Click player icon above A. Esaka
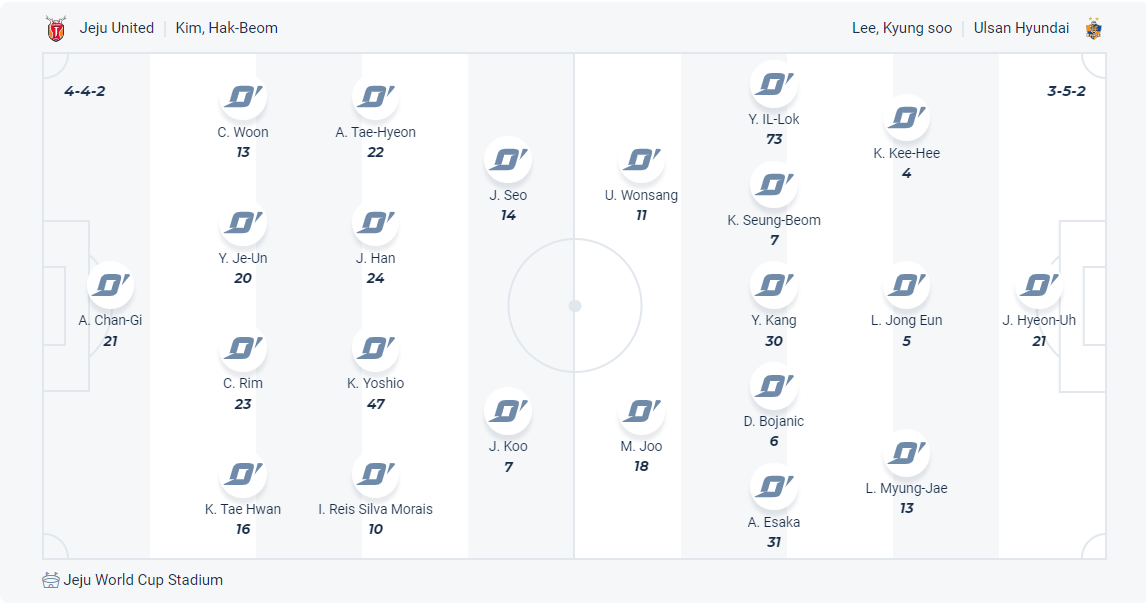The image size is (1146, 604). click(x=773, y=487)
